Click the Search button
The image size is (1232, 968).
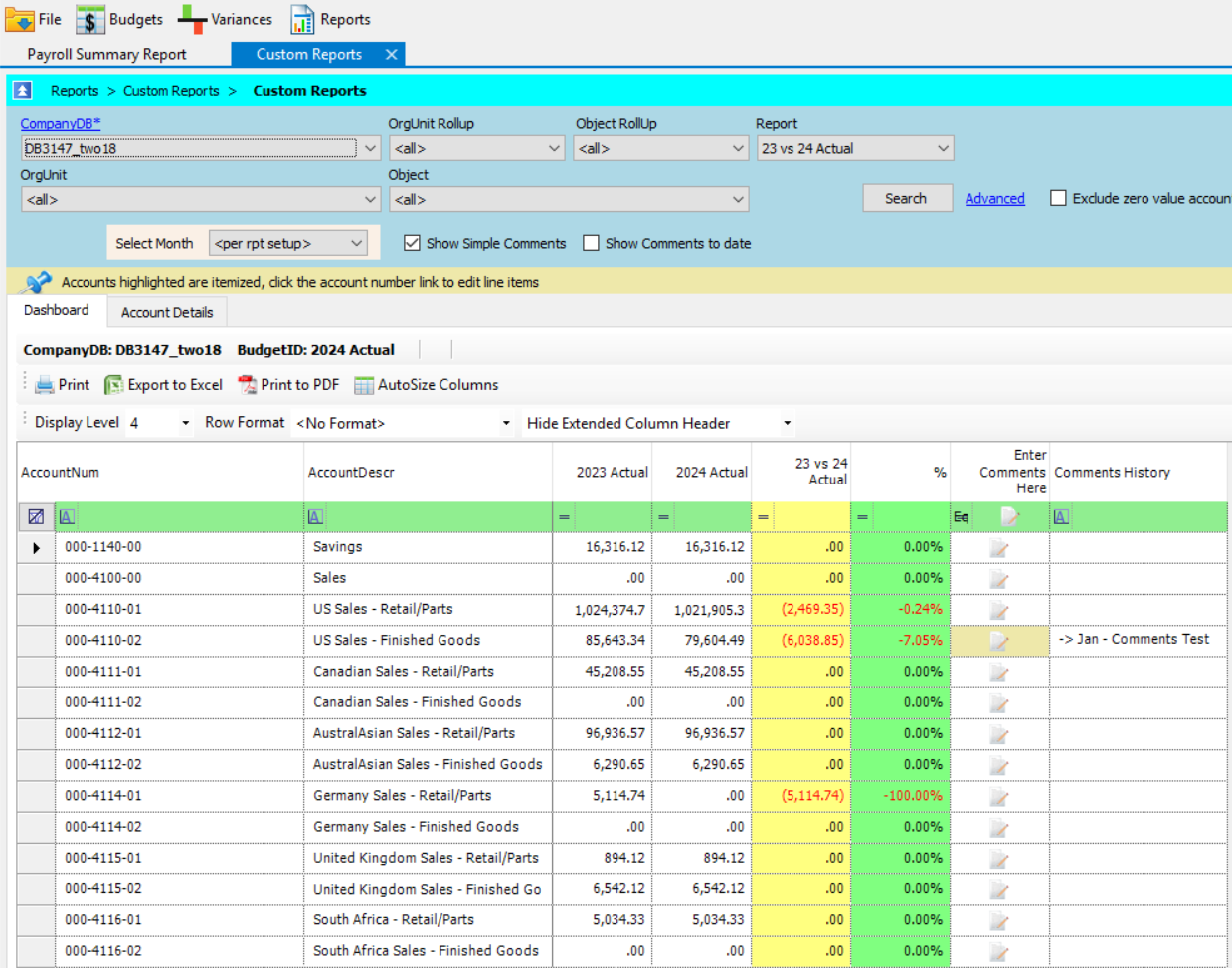coord(906,198)
